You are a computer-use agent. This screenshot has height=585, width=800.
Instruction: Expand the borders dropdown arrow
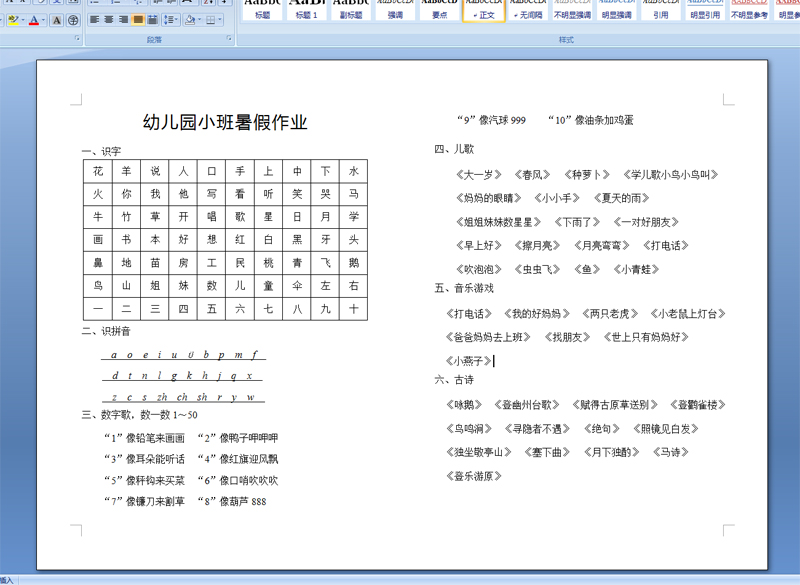pyautogui.click(x=220, y=20)
